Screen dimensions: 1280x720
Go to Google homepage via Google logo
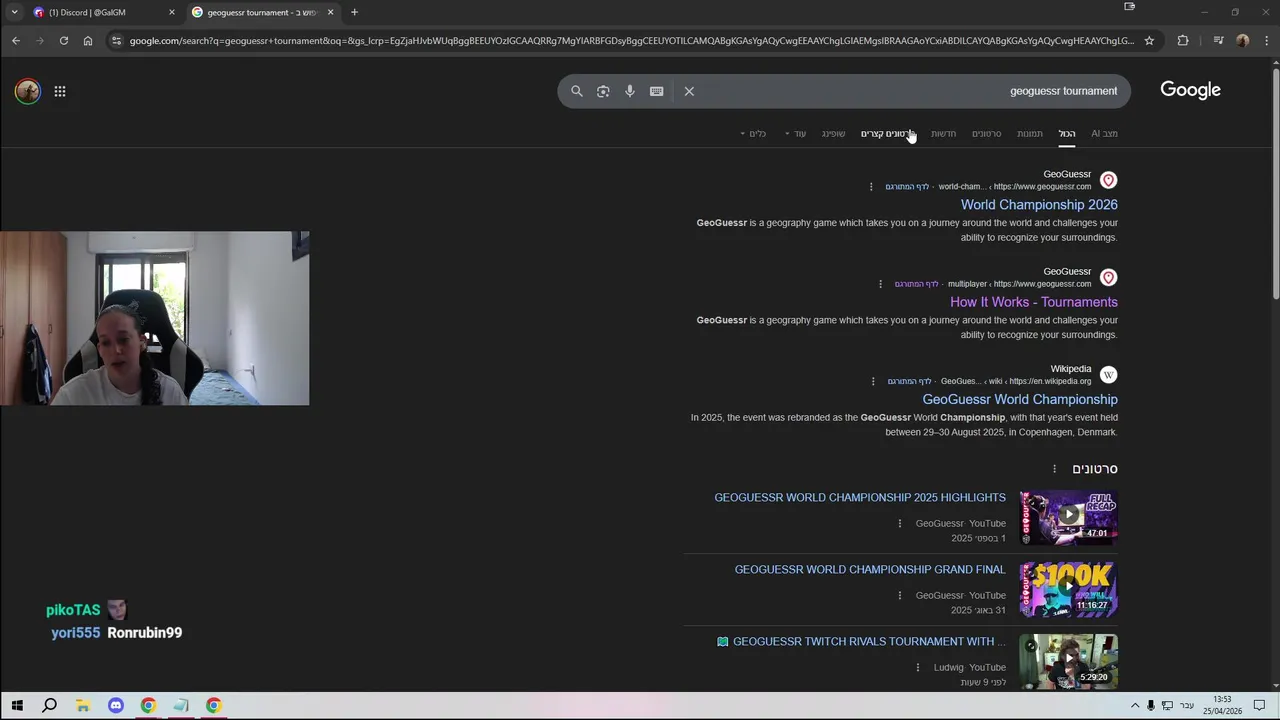tap(1190, 90)
